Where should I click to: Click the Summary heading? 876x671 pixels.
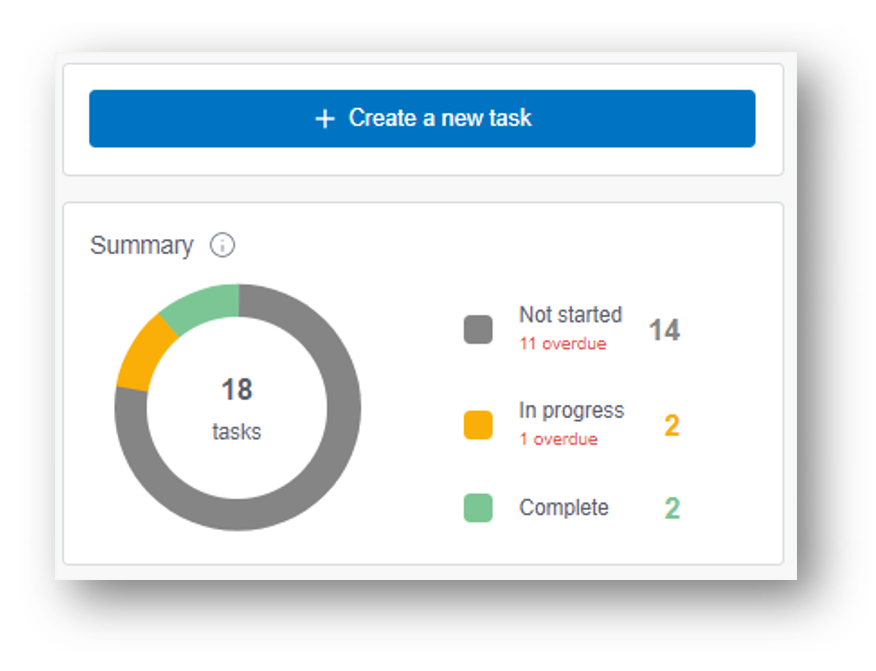[141, 245]
